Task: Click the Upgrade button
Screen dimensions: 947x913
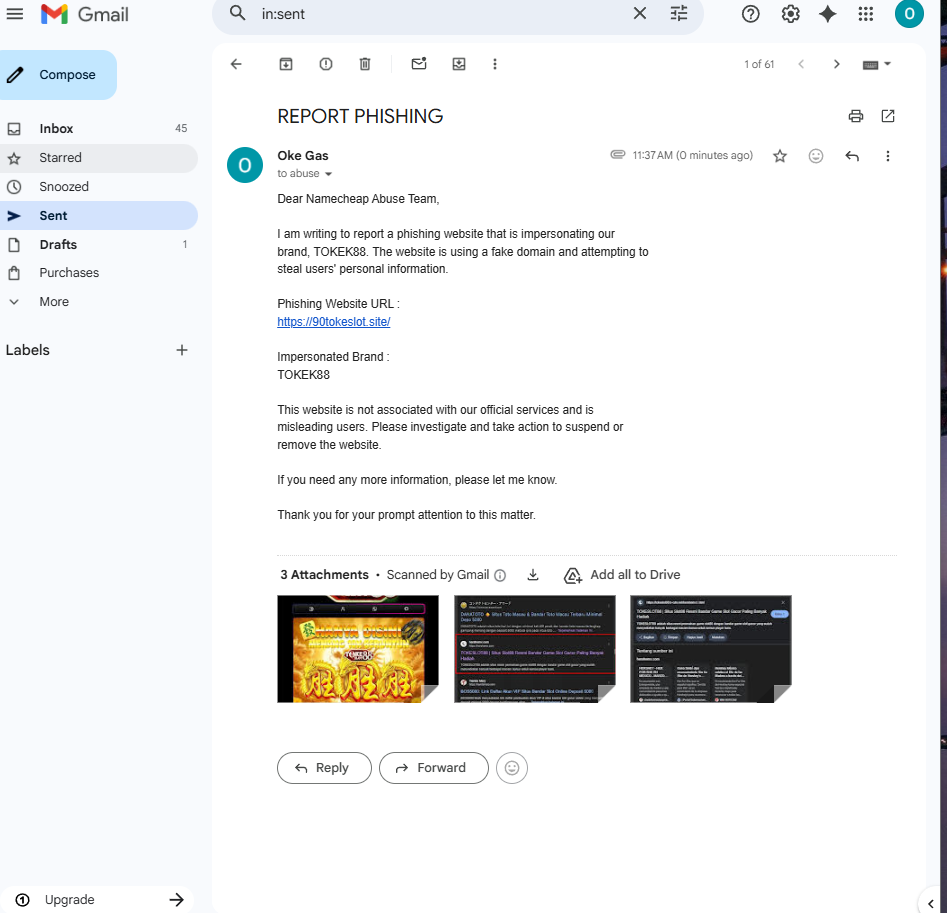Action: [x=98, y=900]
